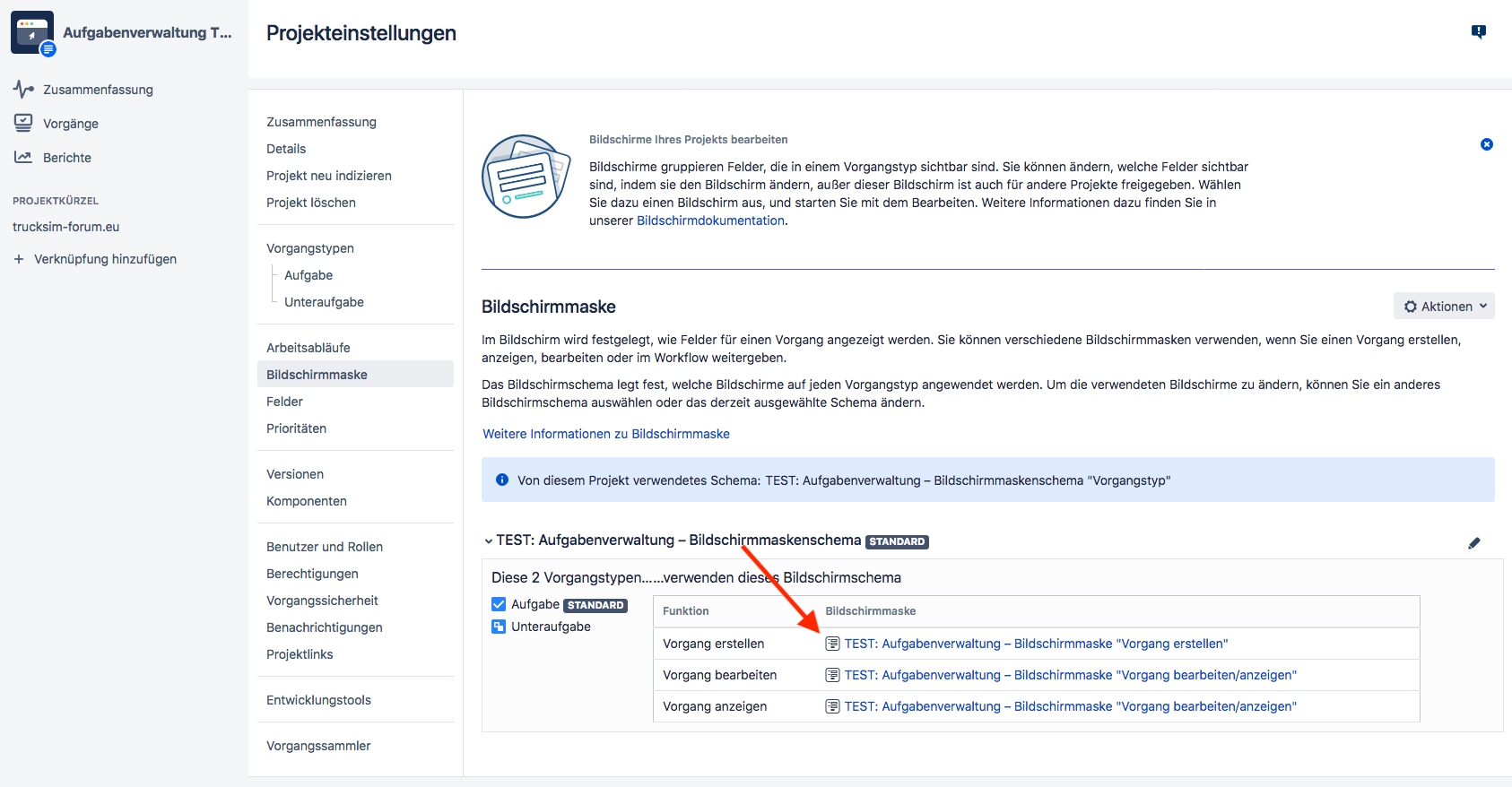Open Arbeitsabläufe in settings menu
The width and height of the screenshot is (1512, 787).
(308, 348)
